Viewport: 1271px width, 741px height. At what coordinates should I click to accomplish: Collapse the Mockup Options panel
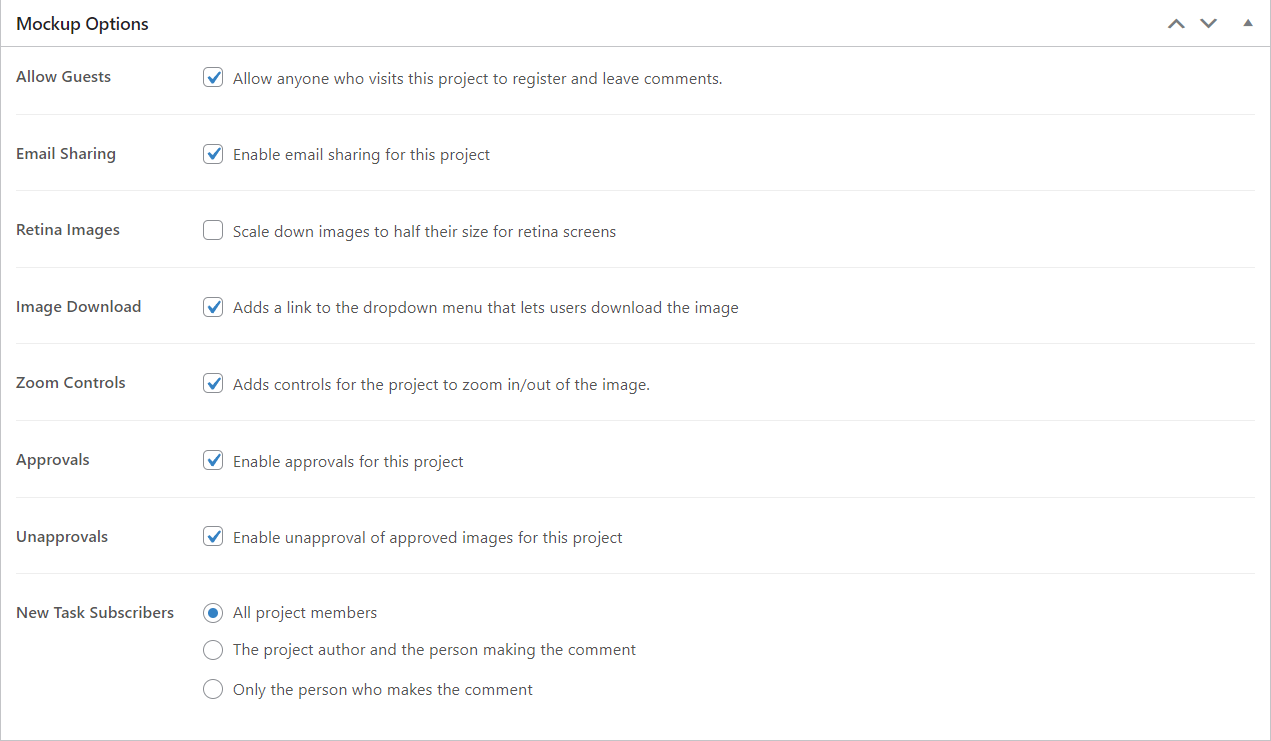[1247, 23]
